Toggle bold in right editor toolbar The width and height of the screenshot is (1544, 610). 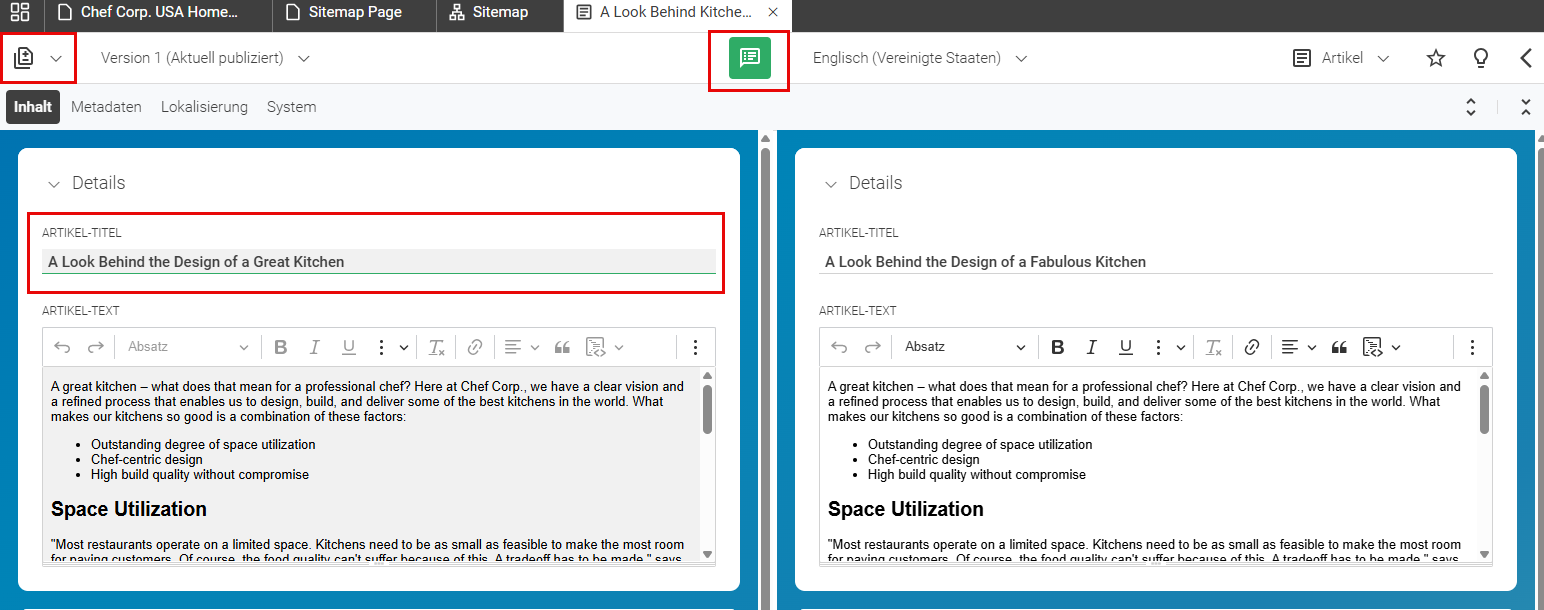click(x=1058, y=347)
